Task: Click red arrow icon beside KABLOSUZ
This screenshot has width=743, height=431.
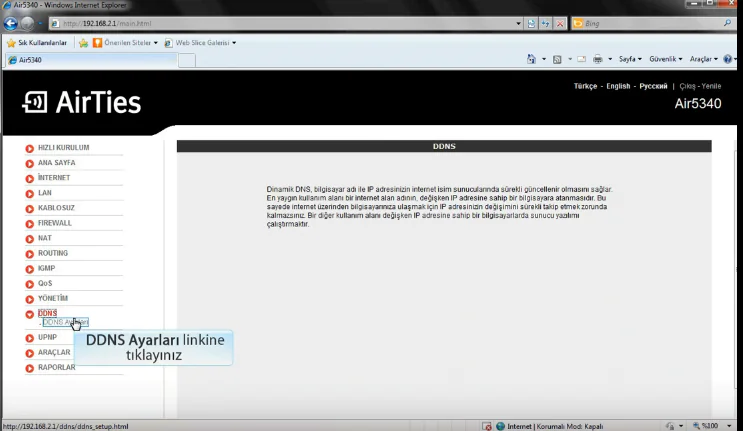Action: tap(29, 209)
